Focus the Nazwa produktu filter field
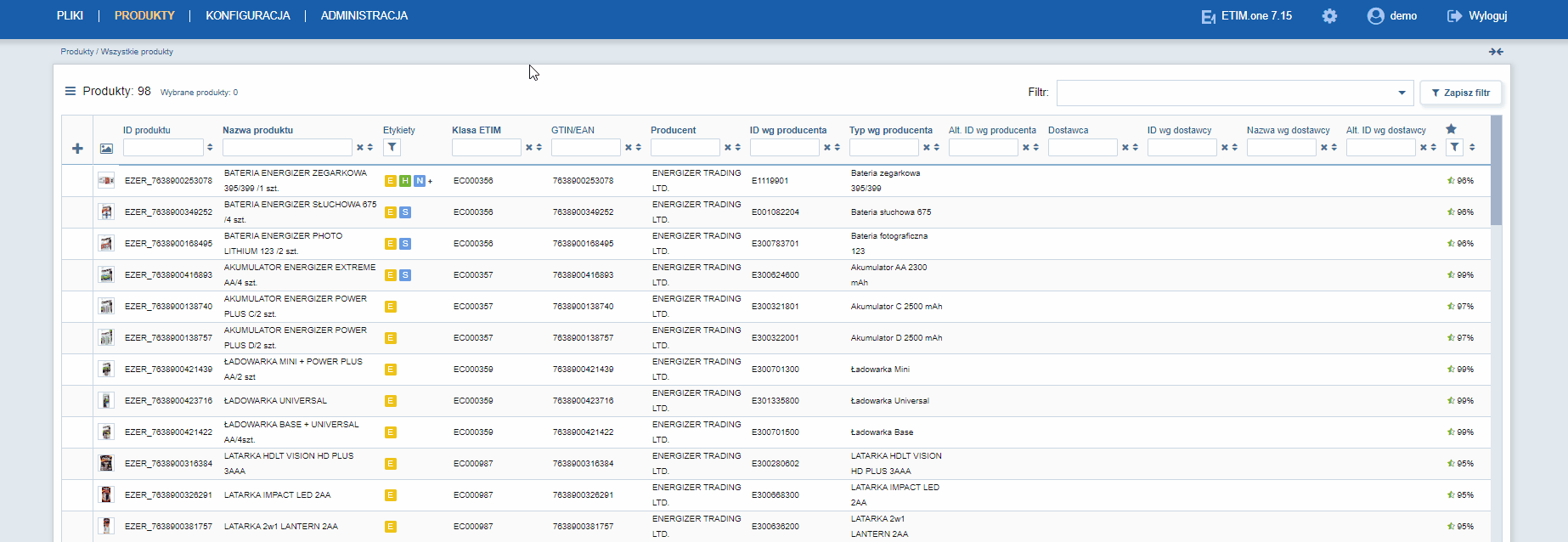1568x542 pixels. point(287,148)
